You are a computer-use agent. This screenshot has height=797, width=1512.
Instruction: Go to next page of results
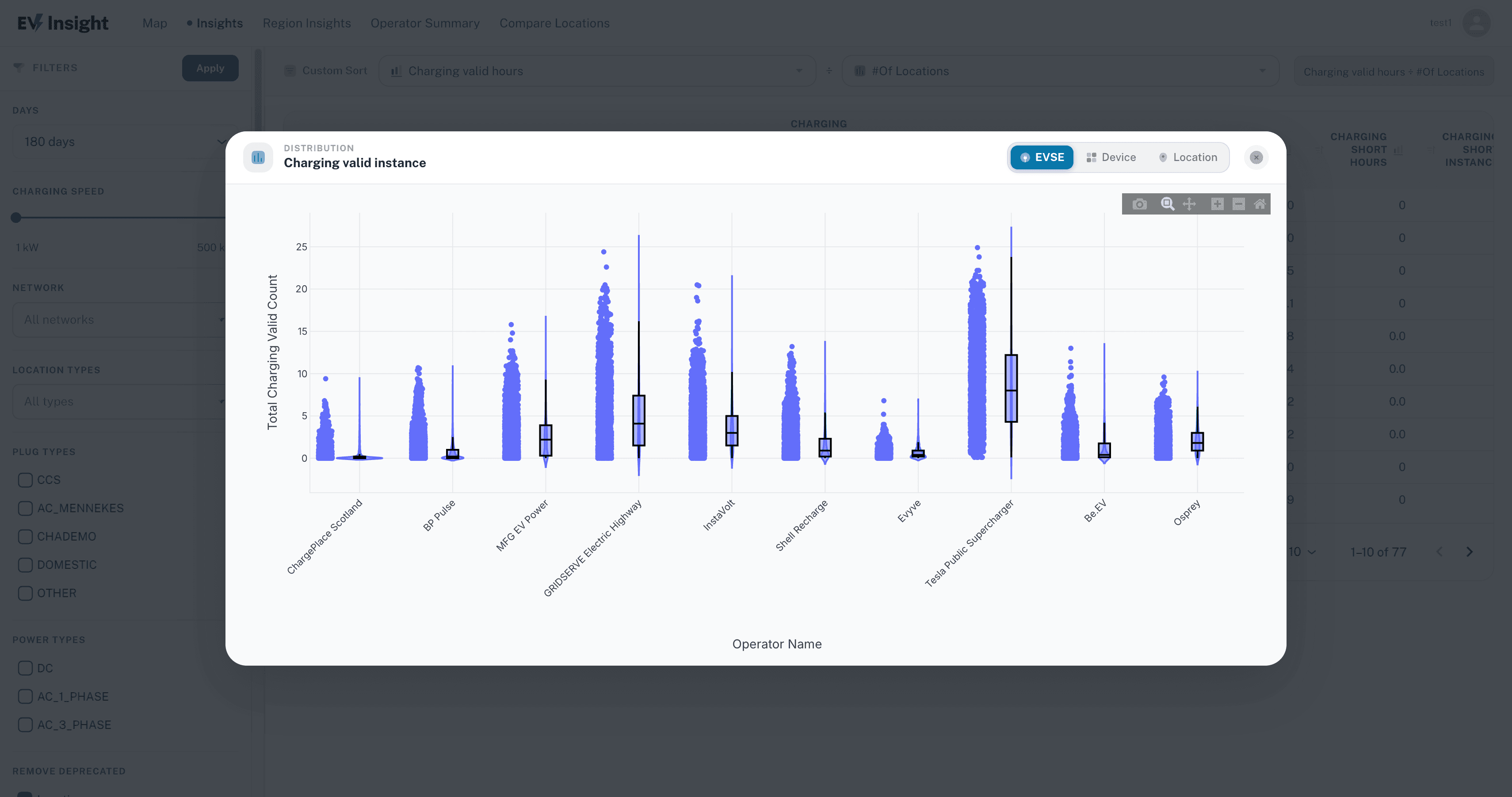[1469, 552]
